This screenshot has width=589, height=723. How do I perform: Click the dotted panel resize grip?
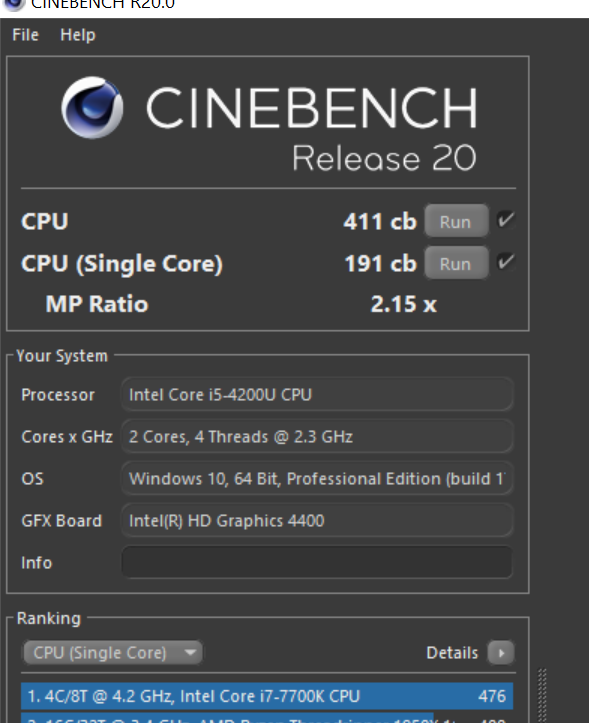pos(542,695)
